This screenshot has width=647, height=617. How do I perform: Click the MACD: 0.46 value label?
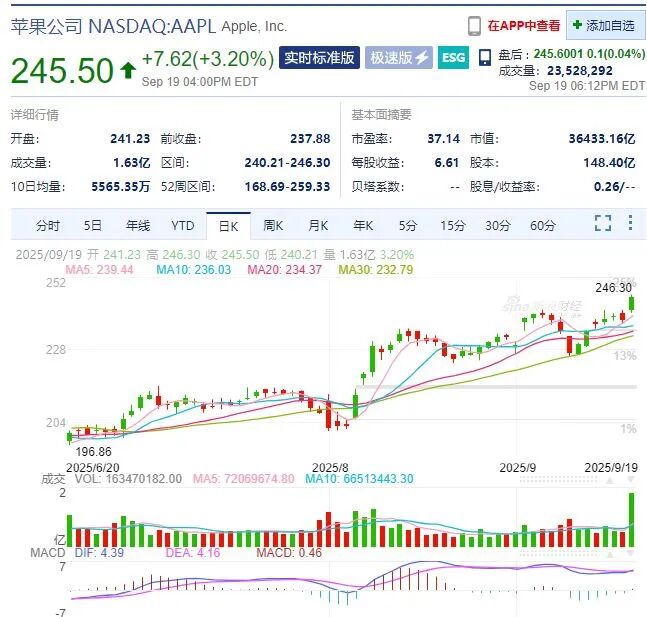(x=289, y=553)
